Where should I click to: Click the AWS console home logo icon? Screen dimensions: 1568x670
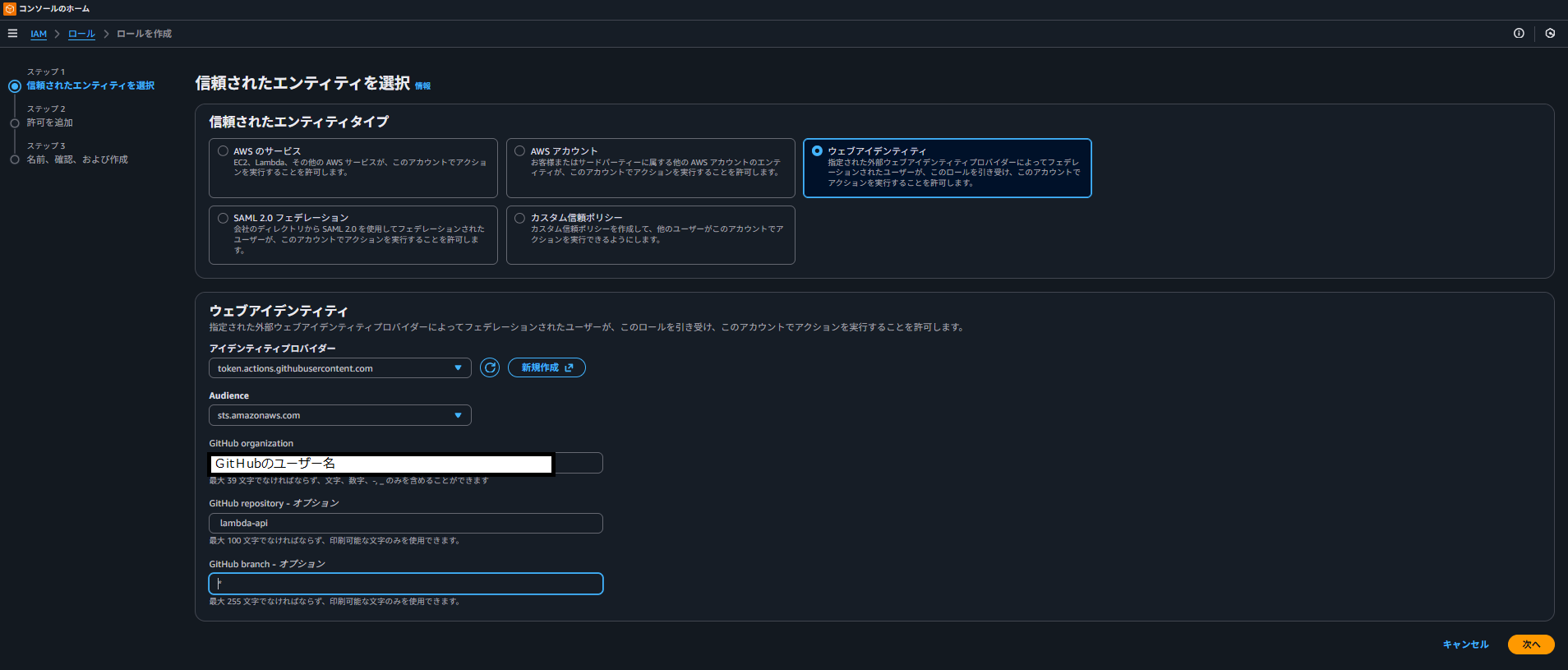[10, 9]
